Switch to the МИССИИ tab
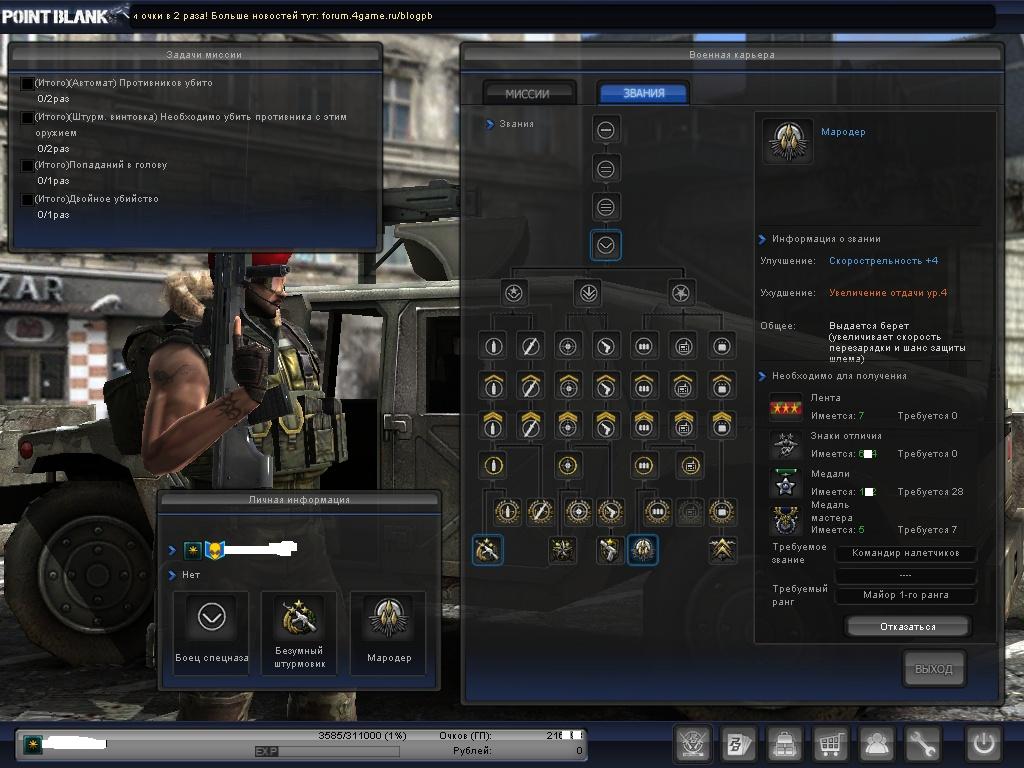Screen dimensions: 1024x768 (528, 93)
